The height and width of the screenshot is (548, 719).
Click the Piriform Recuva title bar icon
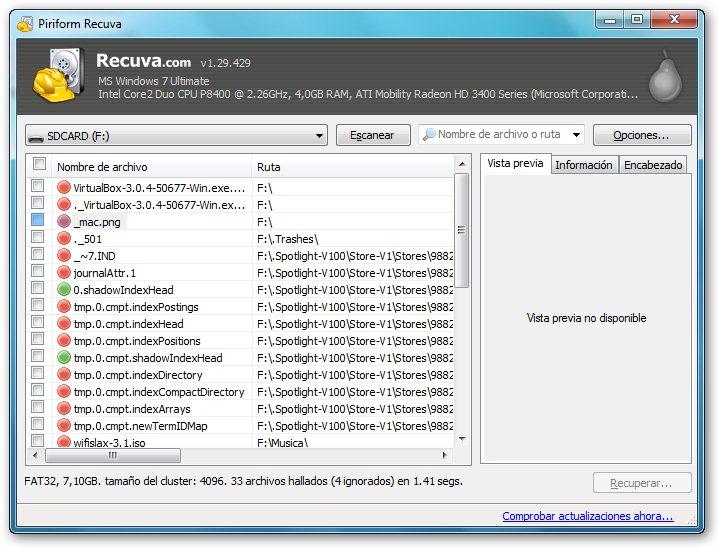[25, 24]
